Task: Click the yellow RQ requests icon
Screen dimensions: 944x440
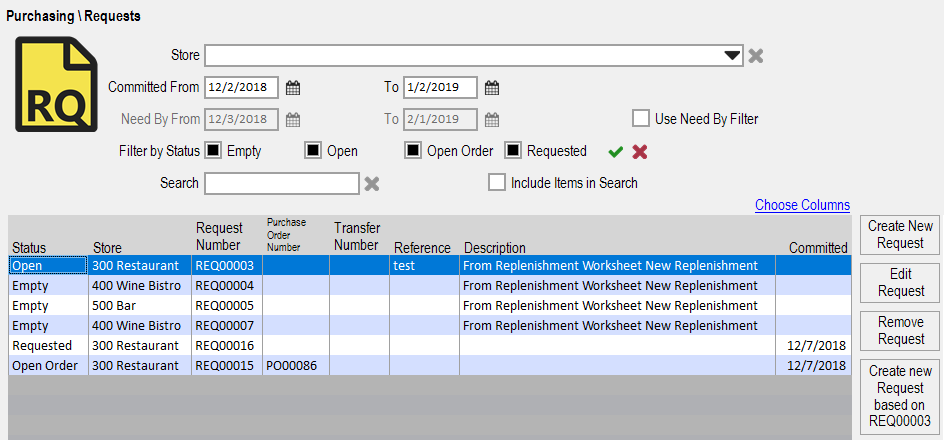Action: click(x=56, y=84)
